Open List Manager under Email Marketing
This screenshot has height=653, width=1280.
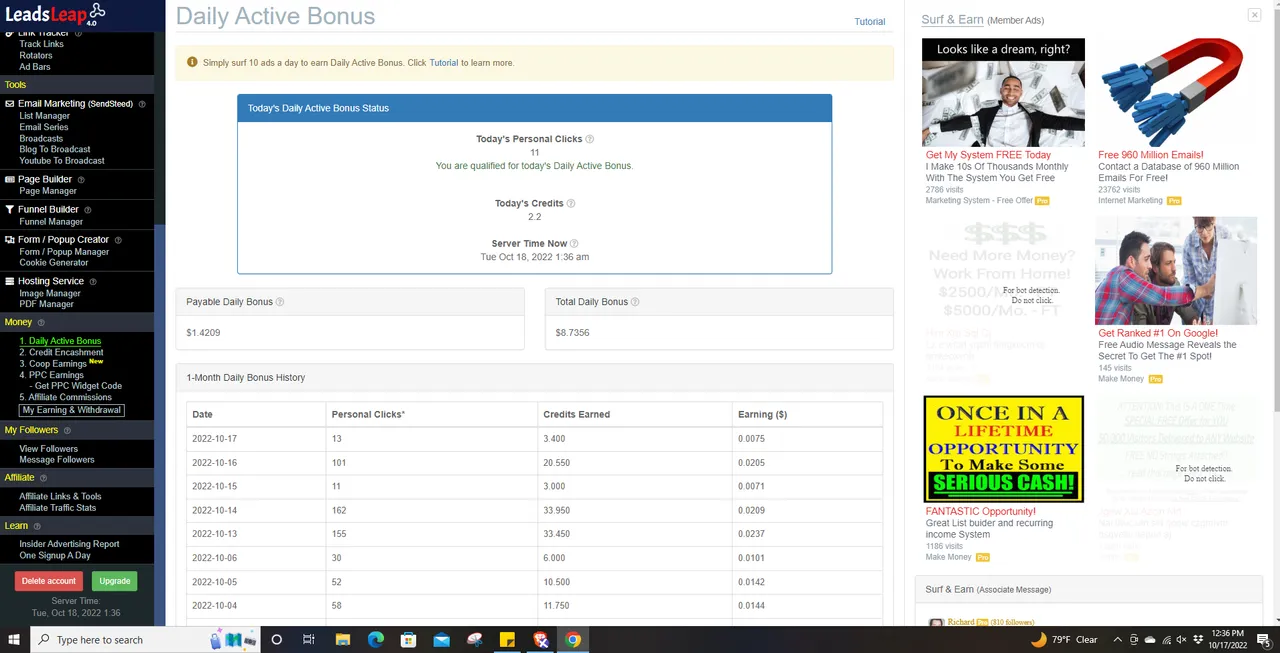click(x=44, y=116)
